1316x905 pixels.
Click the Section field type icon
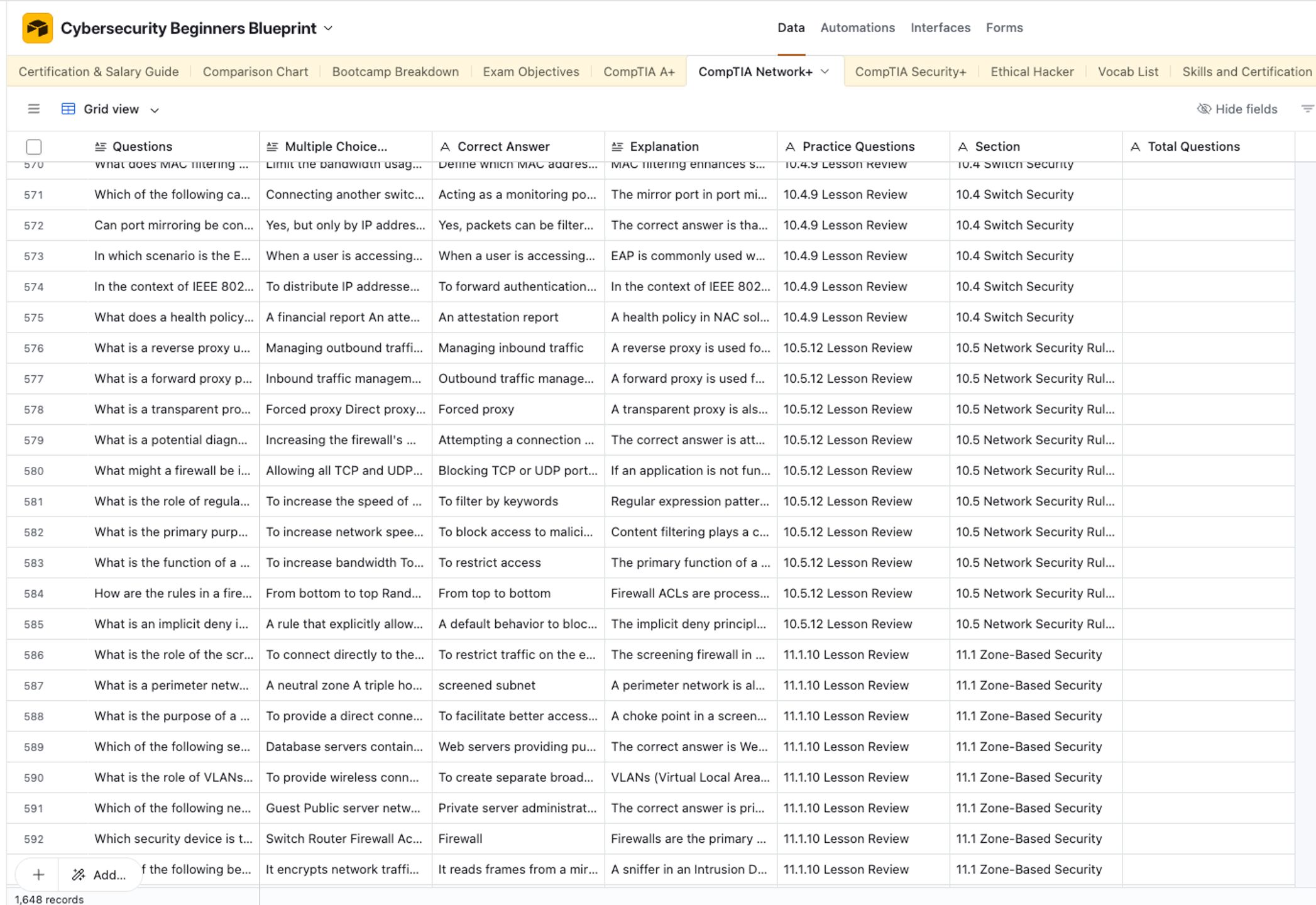point(962,146)
